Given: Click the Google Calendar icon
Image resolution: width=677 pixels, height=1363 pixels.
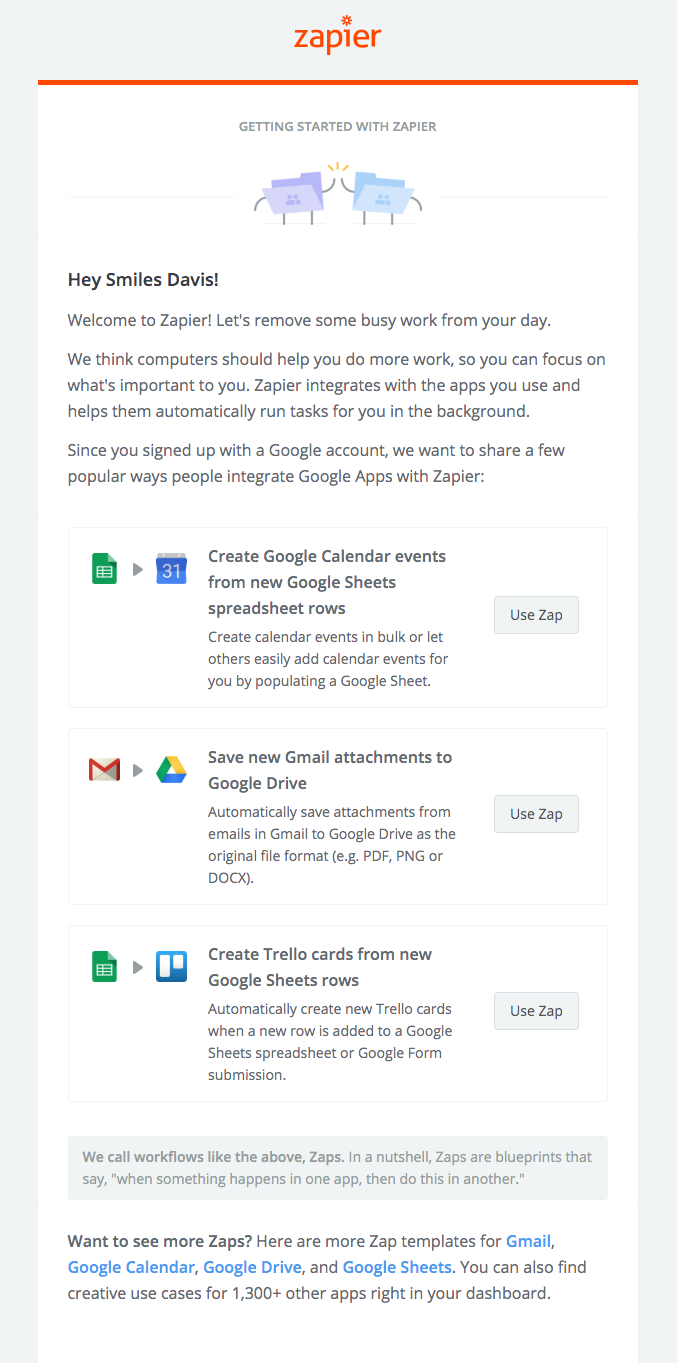Looking at the screenshot, I should (x=171, y=569).
